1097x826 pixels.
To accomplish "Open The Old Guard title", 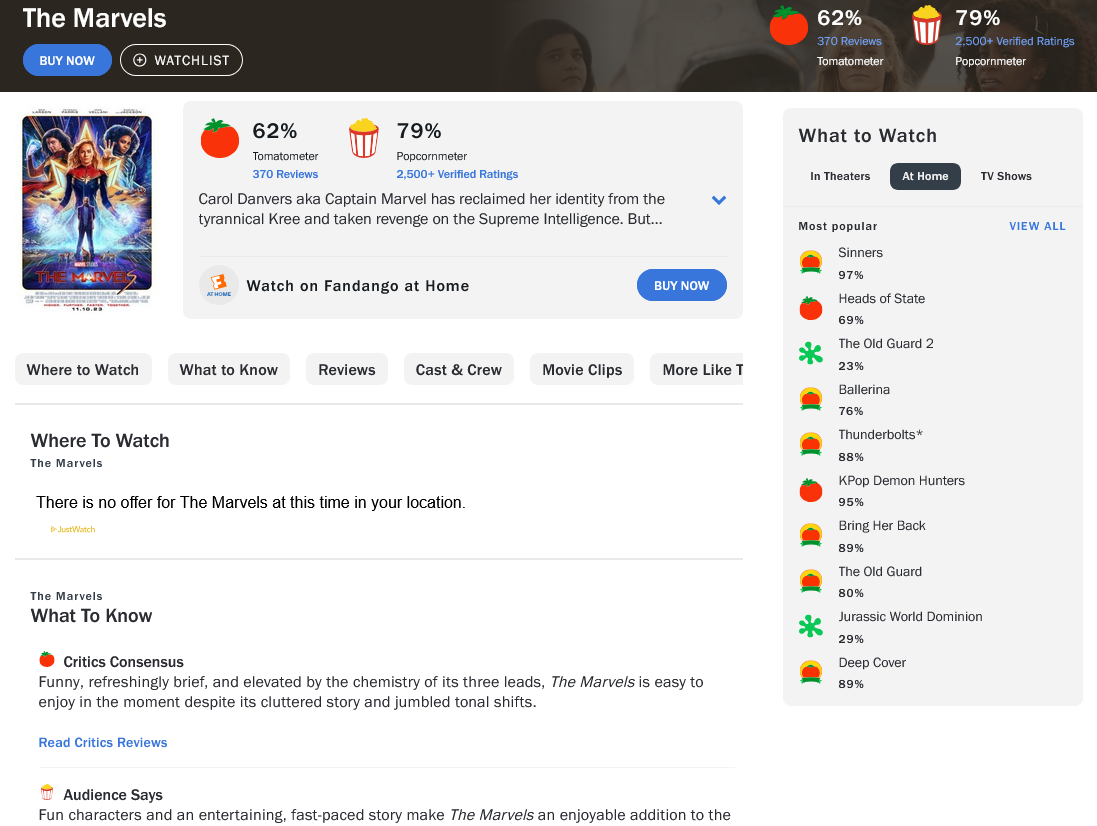I will (880, 571).
